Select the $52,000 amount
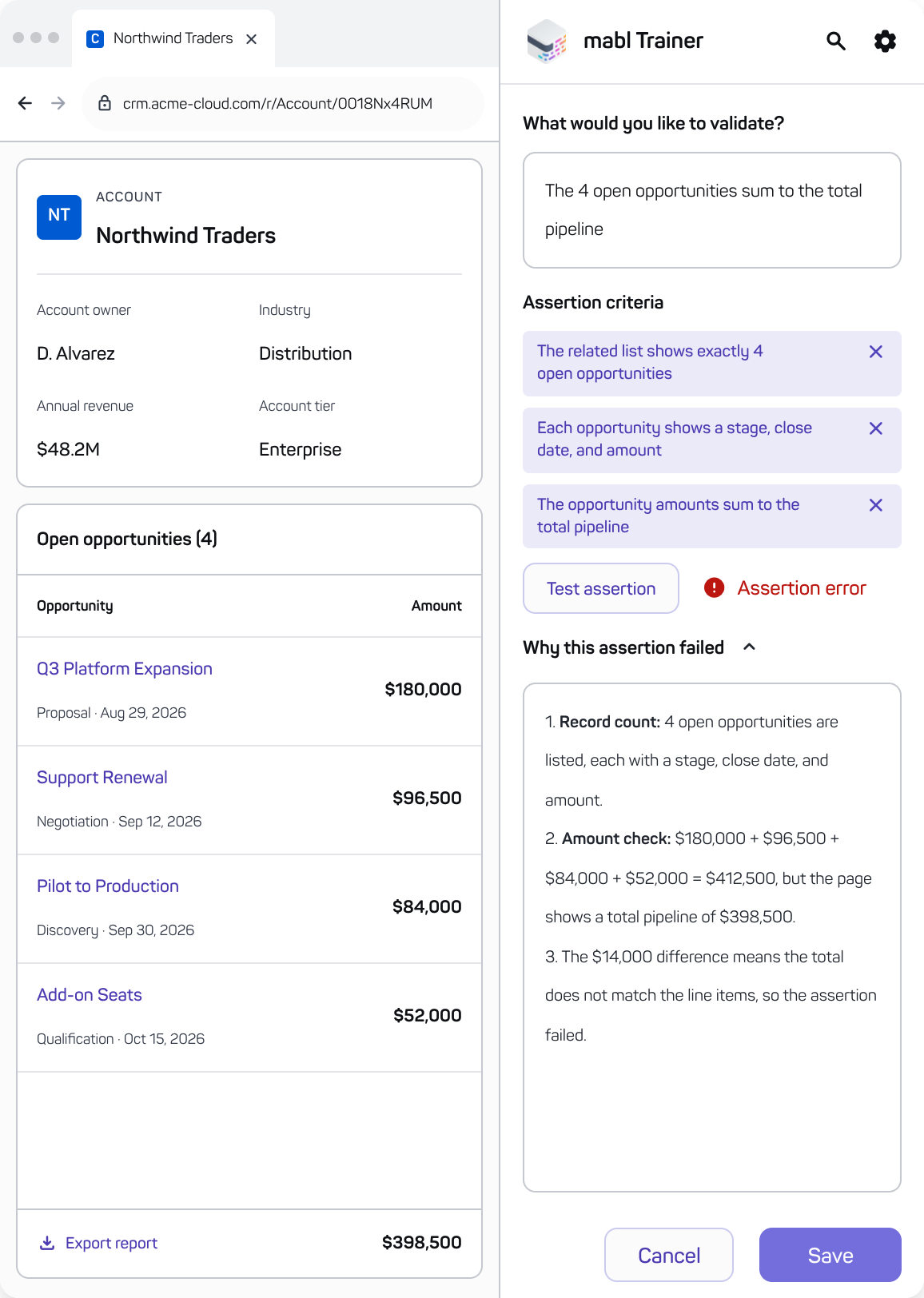This screenshot has width=924, height=1298. tap(428, 1015)
